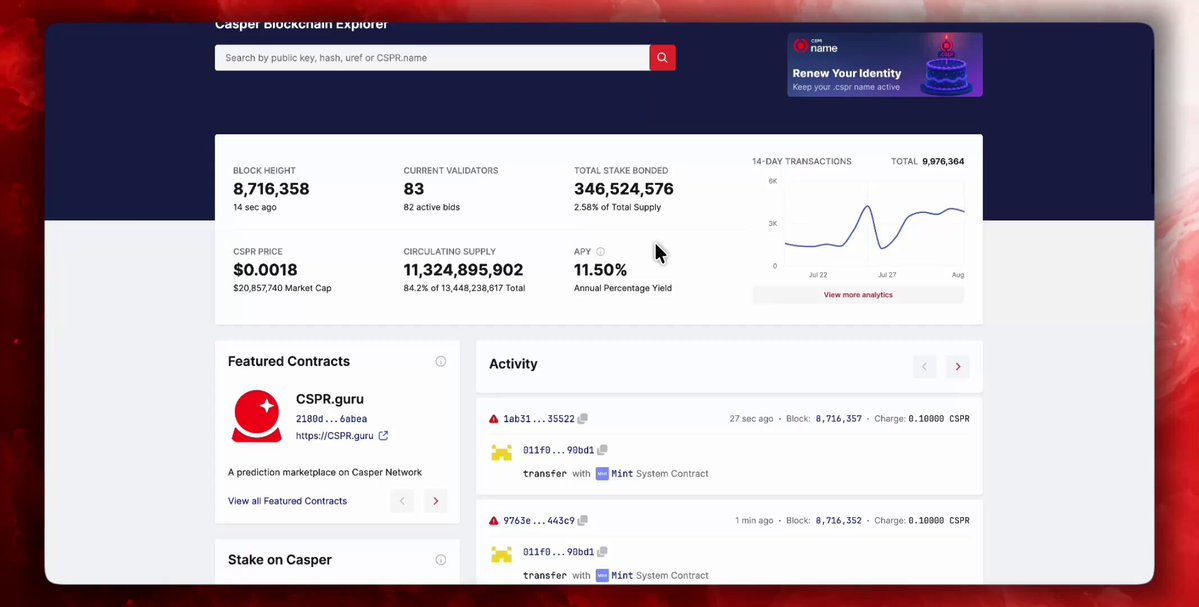Screen dimensions: 1199x607
Task: Copy the deploy hash 1ab31...35522
Action: [x=583, y=419]
